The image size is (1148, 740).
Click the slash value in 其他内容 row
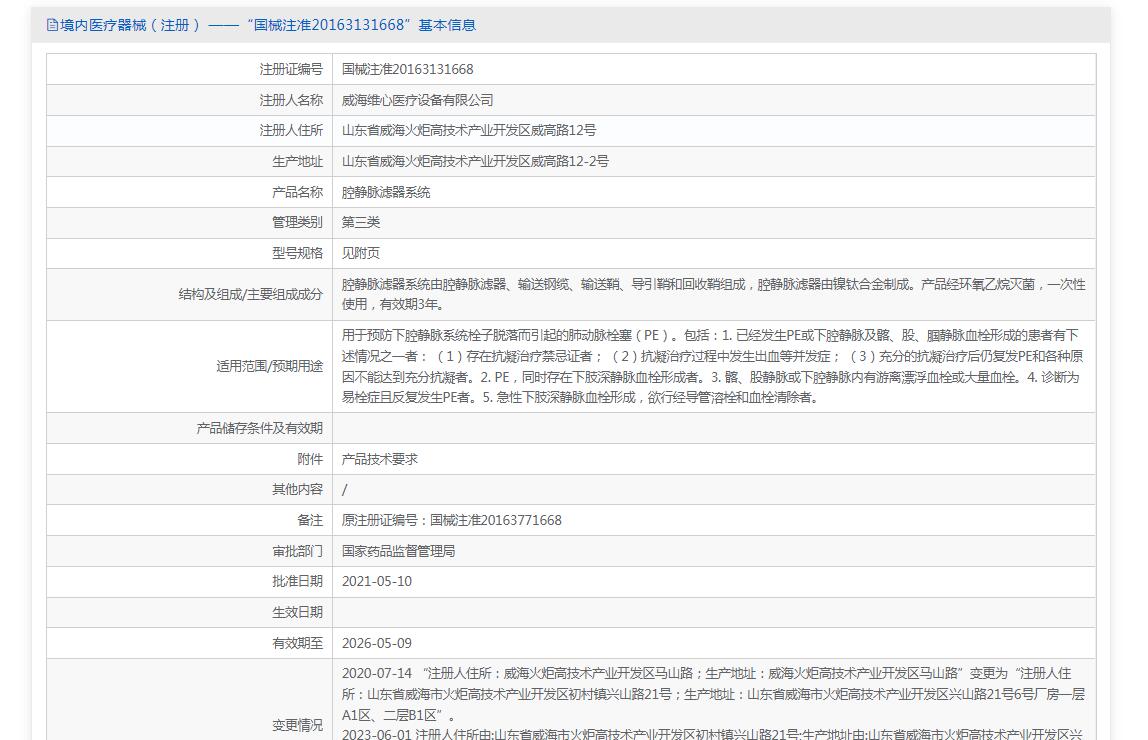(x=345, y=489)
